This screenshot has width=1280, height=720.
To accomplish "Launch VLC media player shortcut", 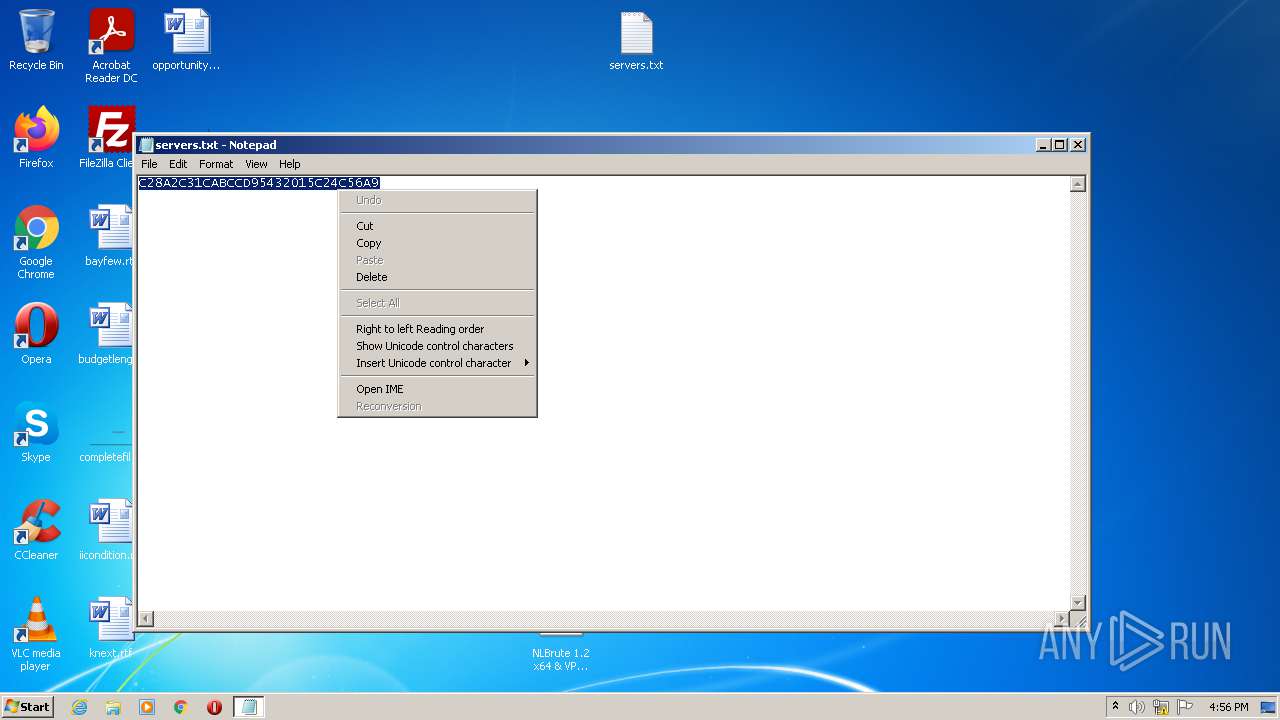I will (36, 634).
